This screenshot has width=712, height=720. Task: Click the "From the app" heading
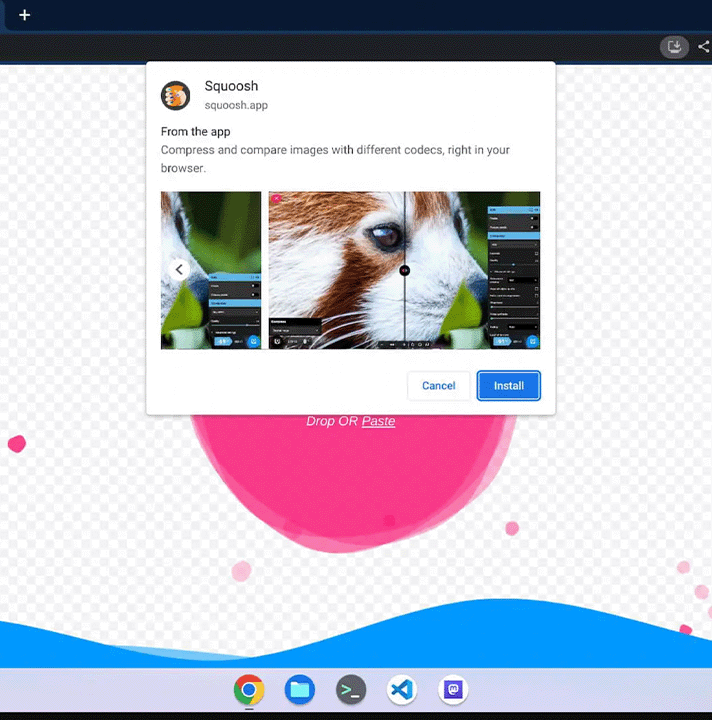pyautogui.click(x=196, y=132)
